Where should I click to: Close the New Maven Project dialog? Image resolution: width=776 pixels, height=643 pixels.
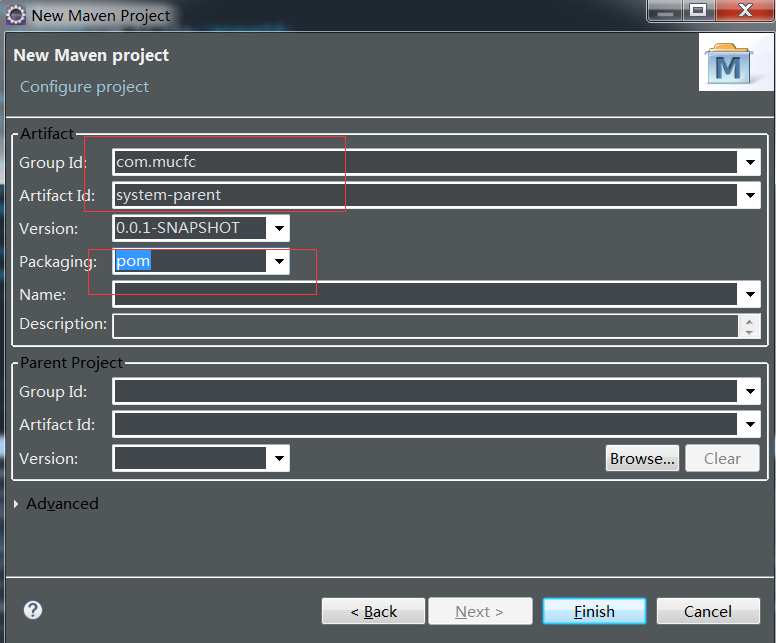pos(745,10)
